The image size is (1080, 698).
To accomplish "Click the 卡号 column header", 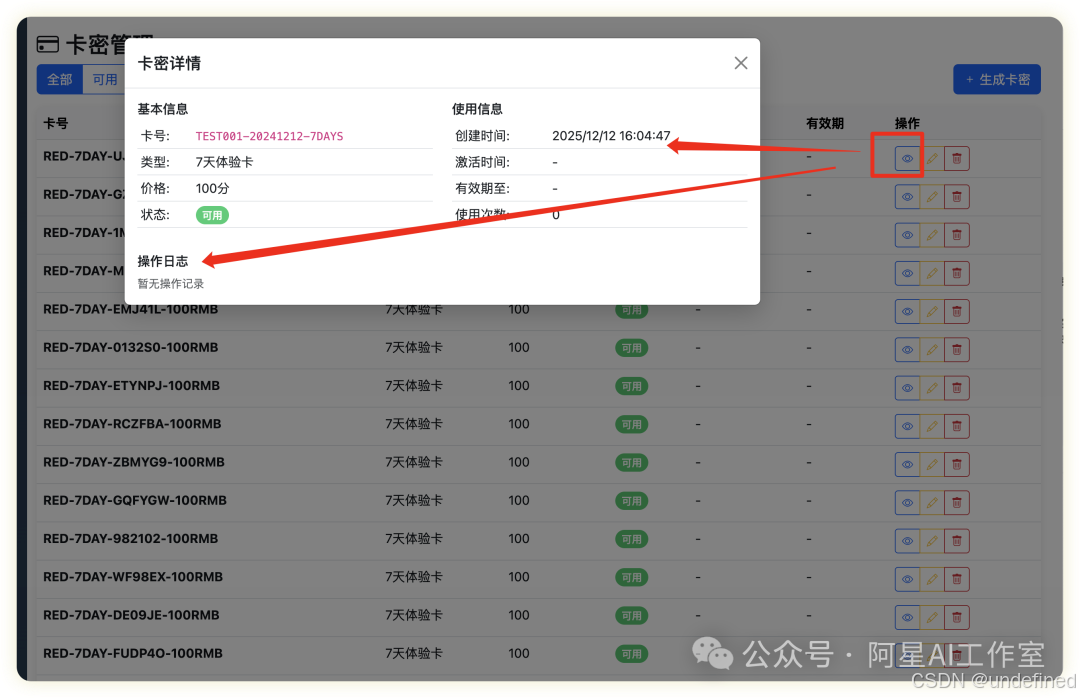I will coord(56,123).
